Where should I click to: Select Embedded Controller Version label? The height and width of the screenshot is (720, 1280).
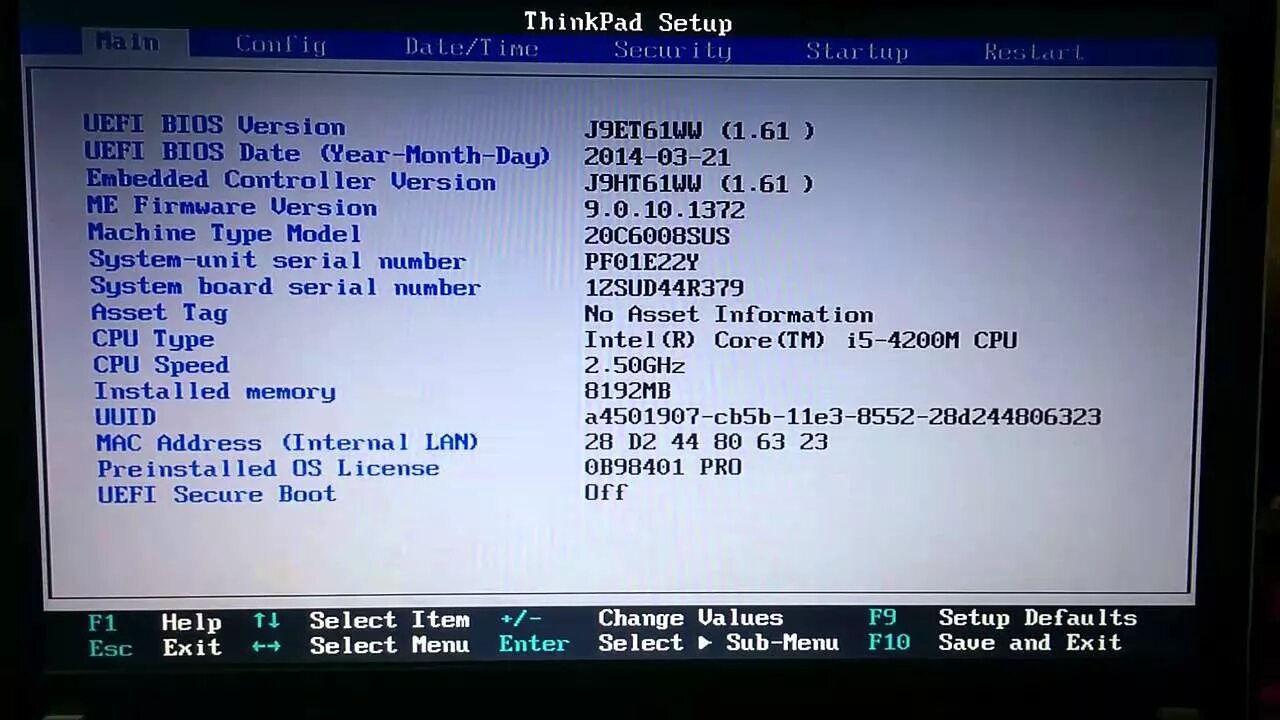(x=291, y=181)
